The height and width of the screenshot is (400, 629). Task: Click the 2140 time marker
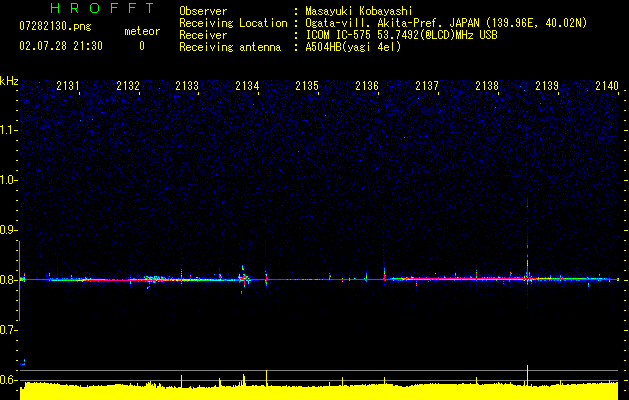607,86
